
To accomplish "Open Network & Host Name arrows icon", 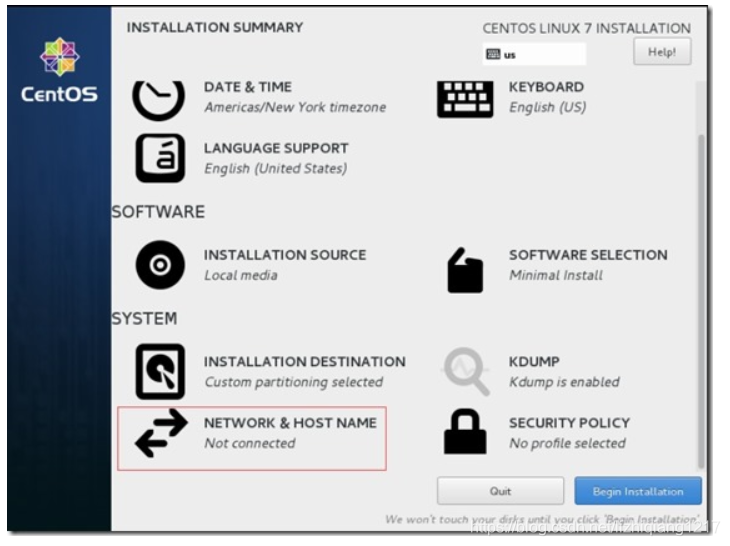I will click(161, 433).
